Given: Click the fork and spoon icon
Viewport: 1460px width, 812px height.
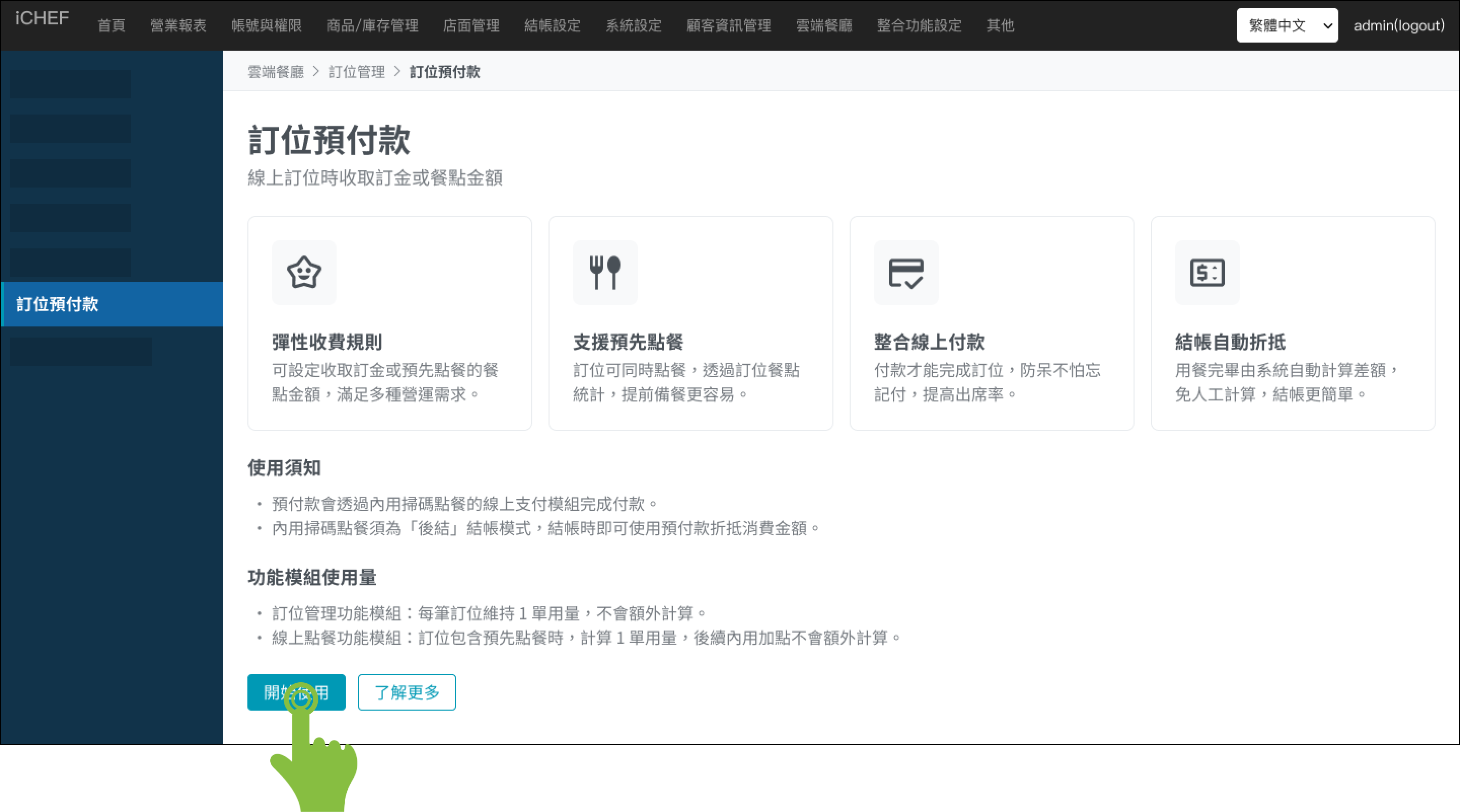Looking at the screenshot, I should point(605,273).
